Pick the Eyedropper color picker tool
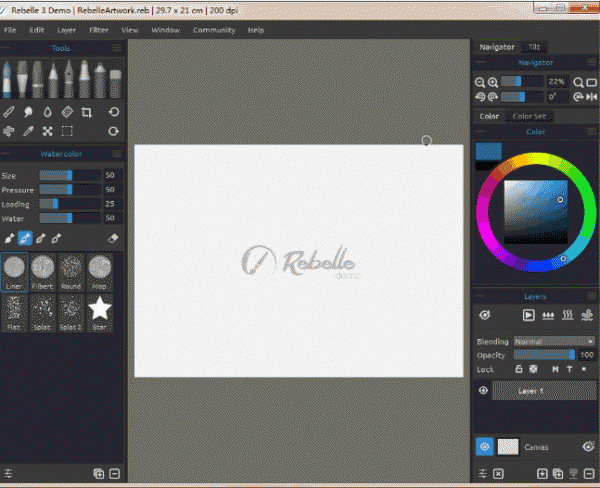The image size is (600, 488). pos(29,131)
